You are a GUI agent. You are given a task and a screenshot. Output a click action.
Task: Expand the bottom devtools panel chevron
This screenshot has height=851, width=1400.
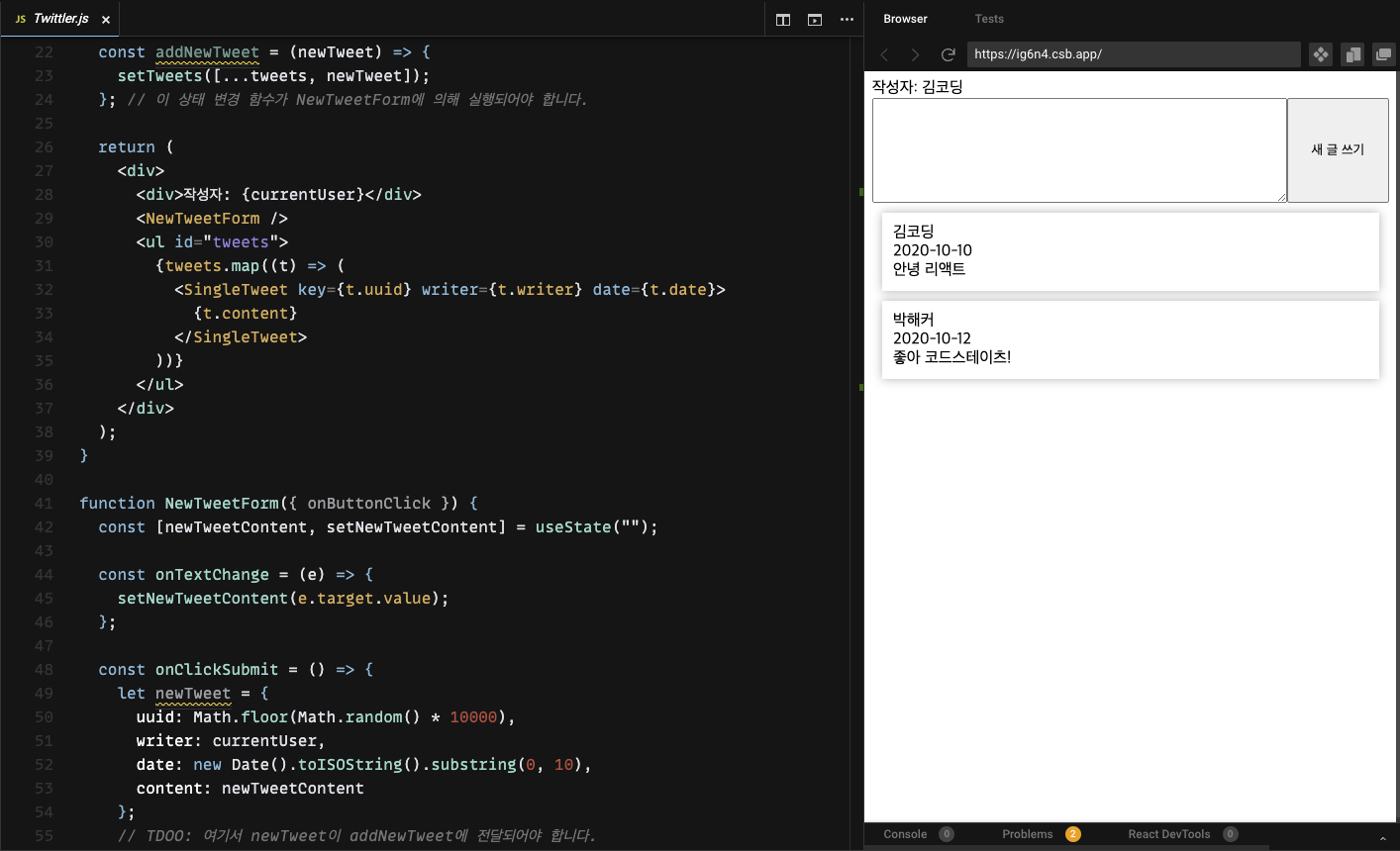(x=1383, y=837)
